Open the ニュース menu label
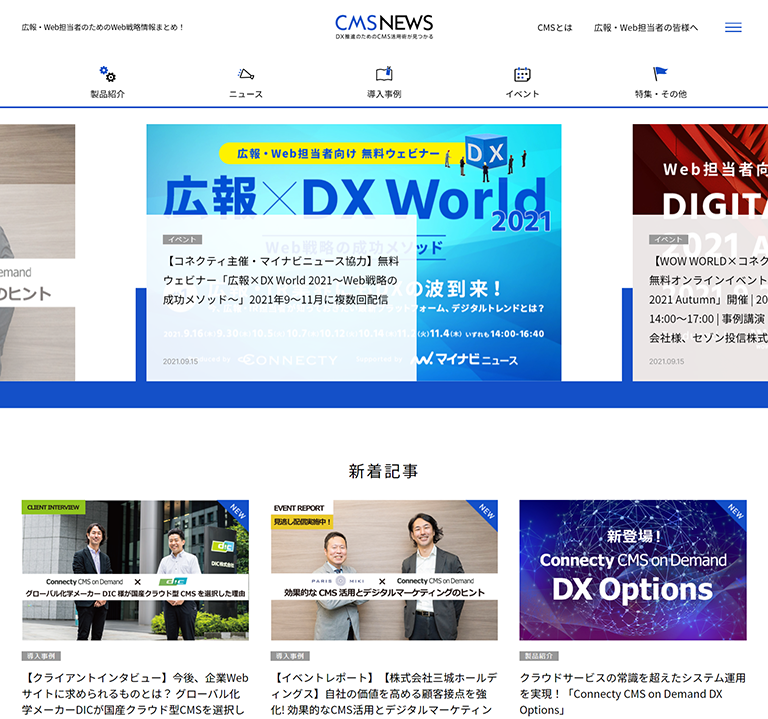This screenshot has height=719, width=768. point(246,94)
